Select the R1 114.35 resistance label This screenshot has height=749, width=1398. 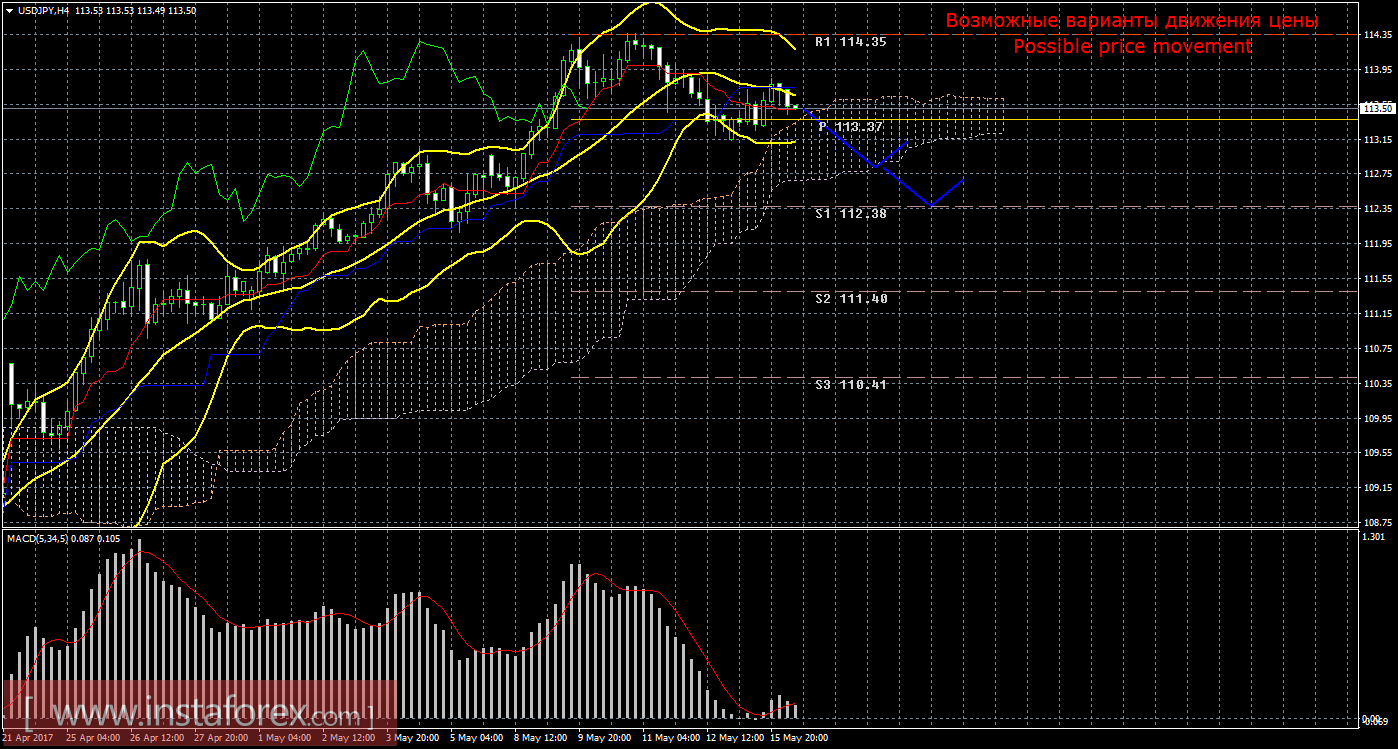[850, 43]
